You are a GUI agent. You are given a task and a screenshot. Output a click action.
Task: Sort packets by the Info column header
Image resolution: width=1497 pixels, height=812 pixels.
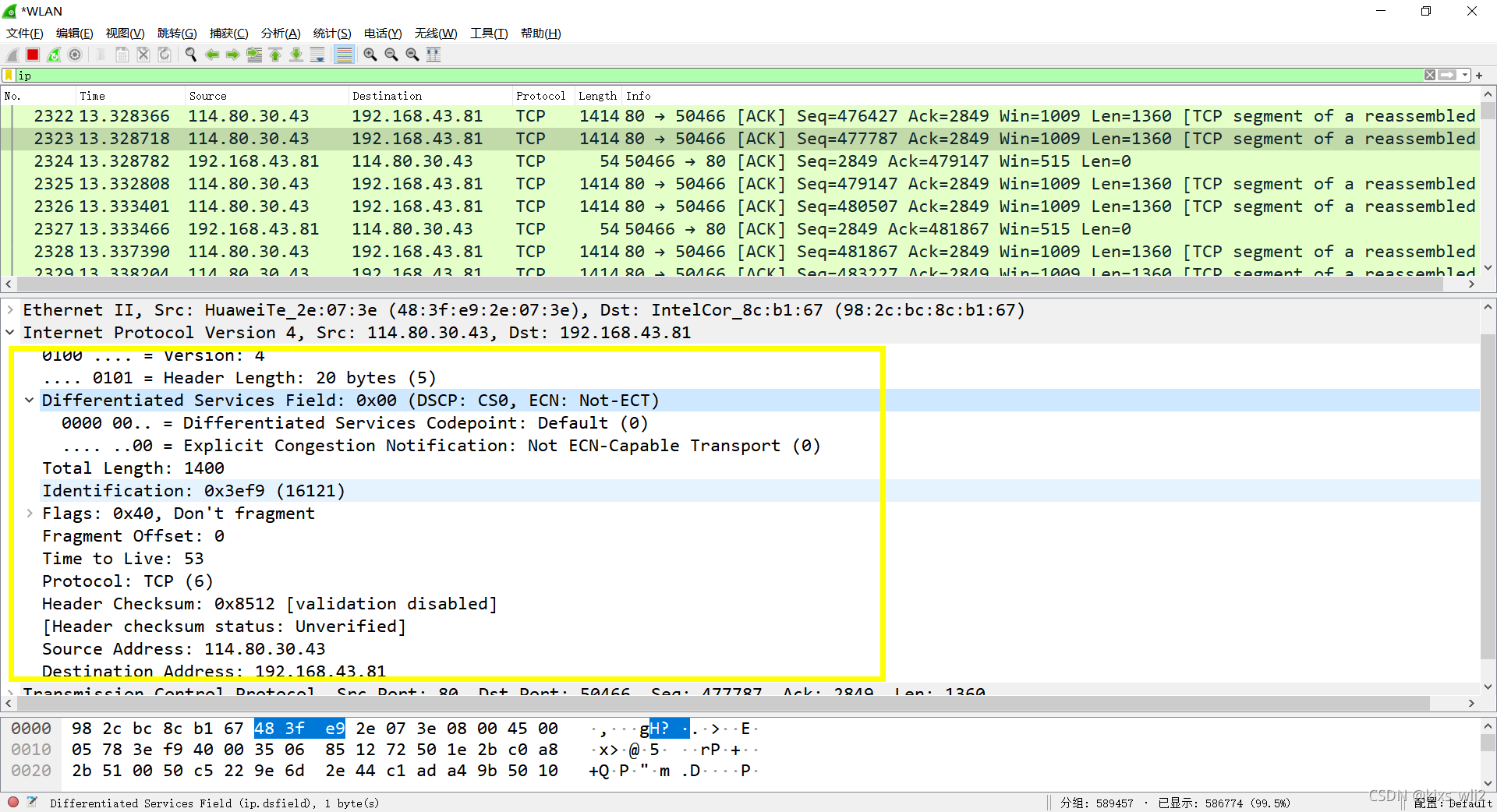[x=1051, y=96]
